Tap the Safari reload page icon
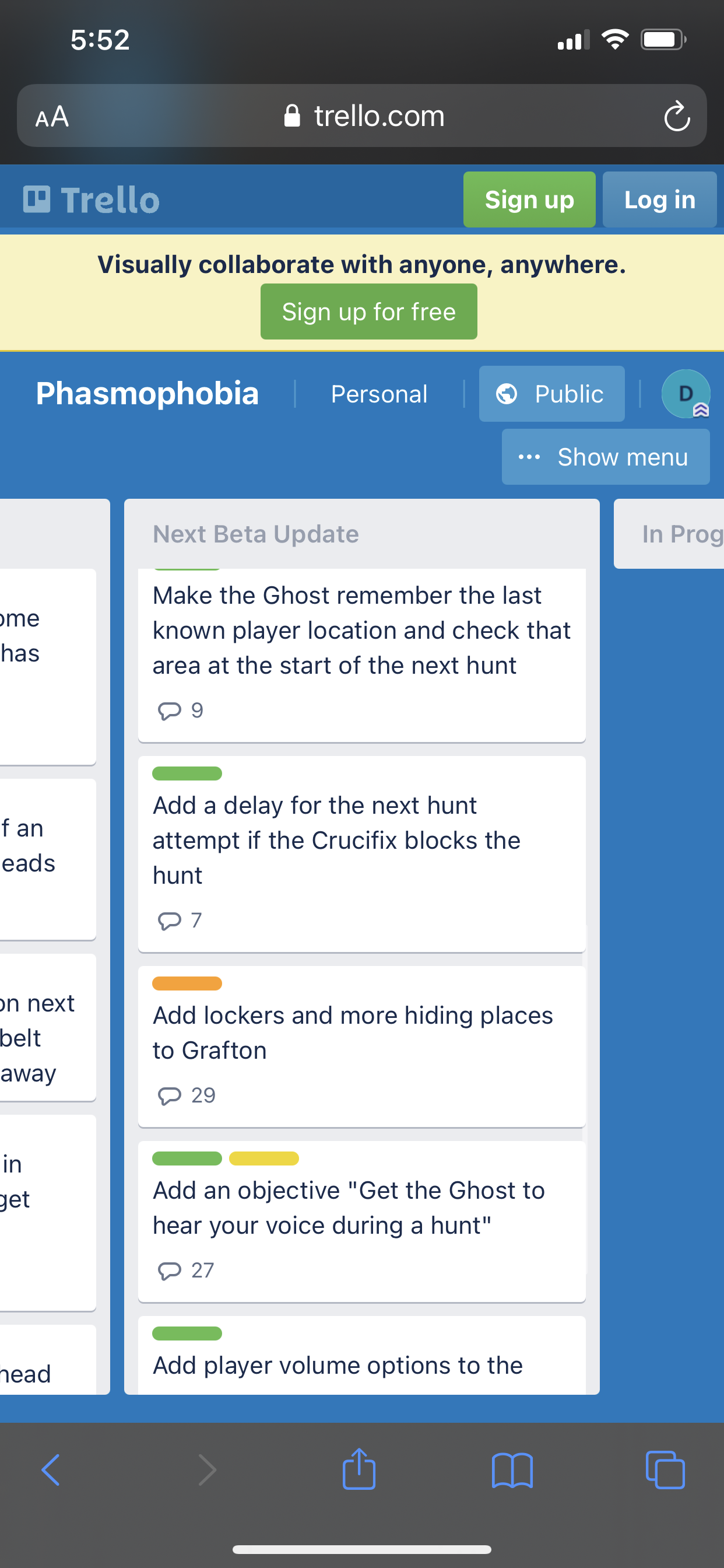 pos(676,116)
